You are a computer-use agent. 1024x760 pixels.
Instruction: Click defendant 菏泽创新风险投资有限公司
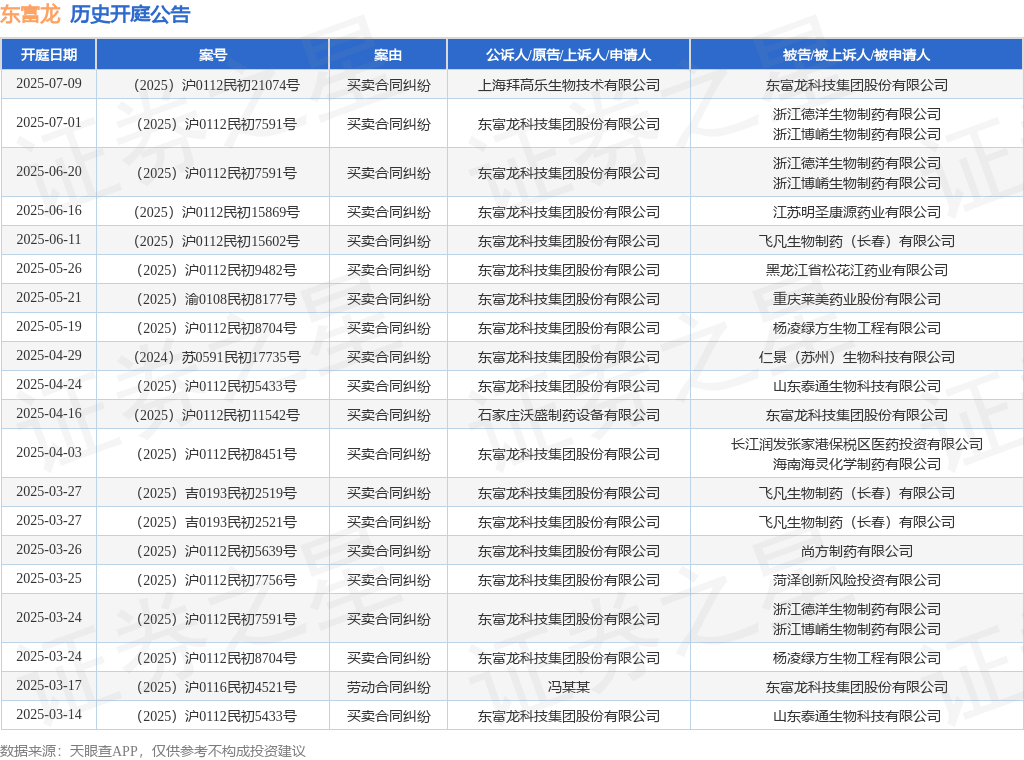tap(857, 580)
